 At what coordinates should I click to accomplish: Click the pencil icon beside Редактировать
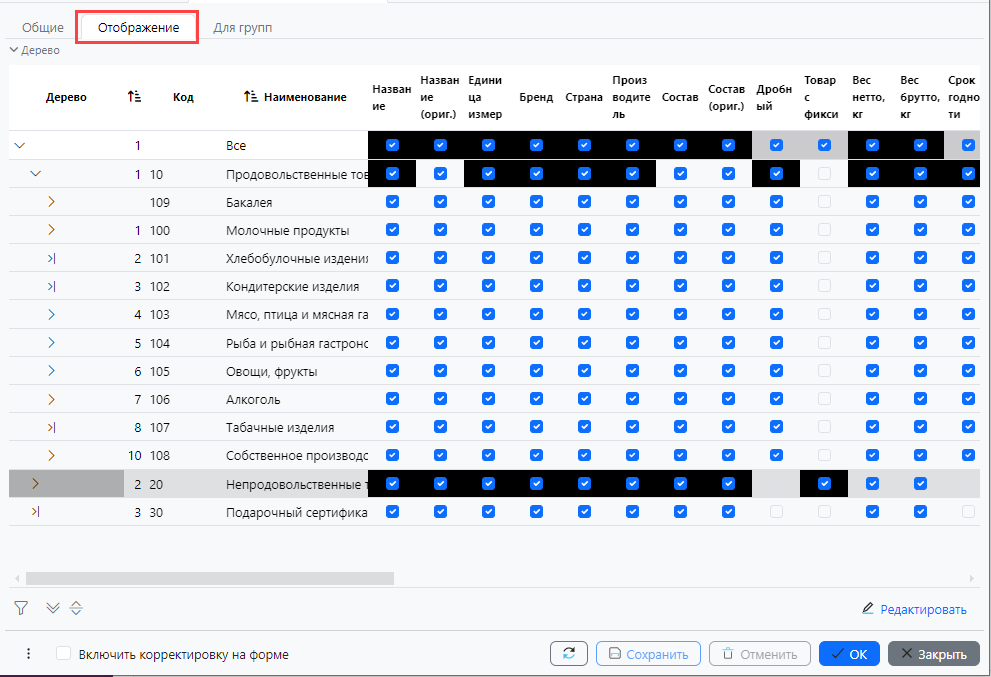tap(868, 609)
